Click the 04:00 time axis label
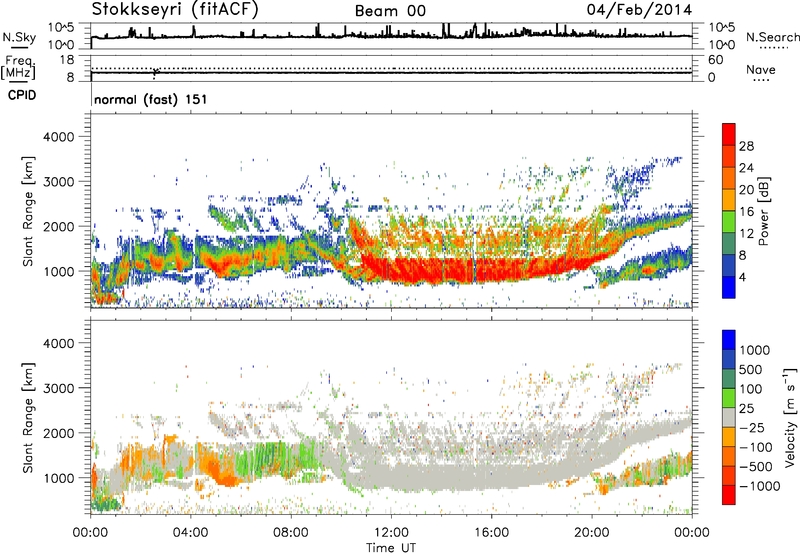 coord(191,533)
